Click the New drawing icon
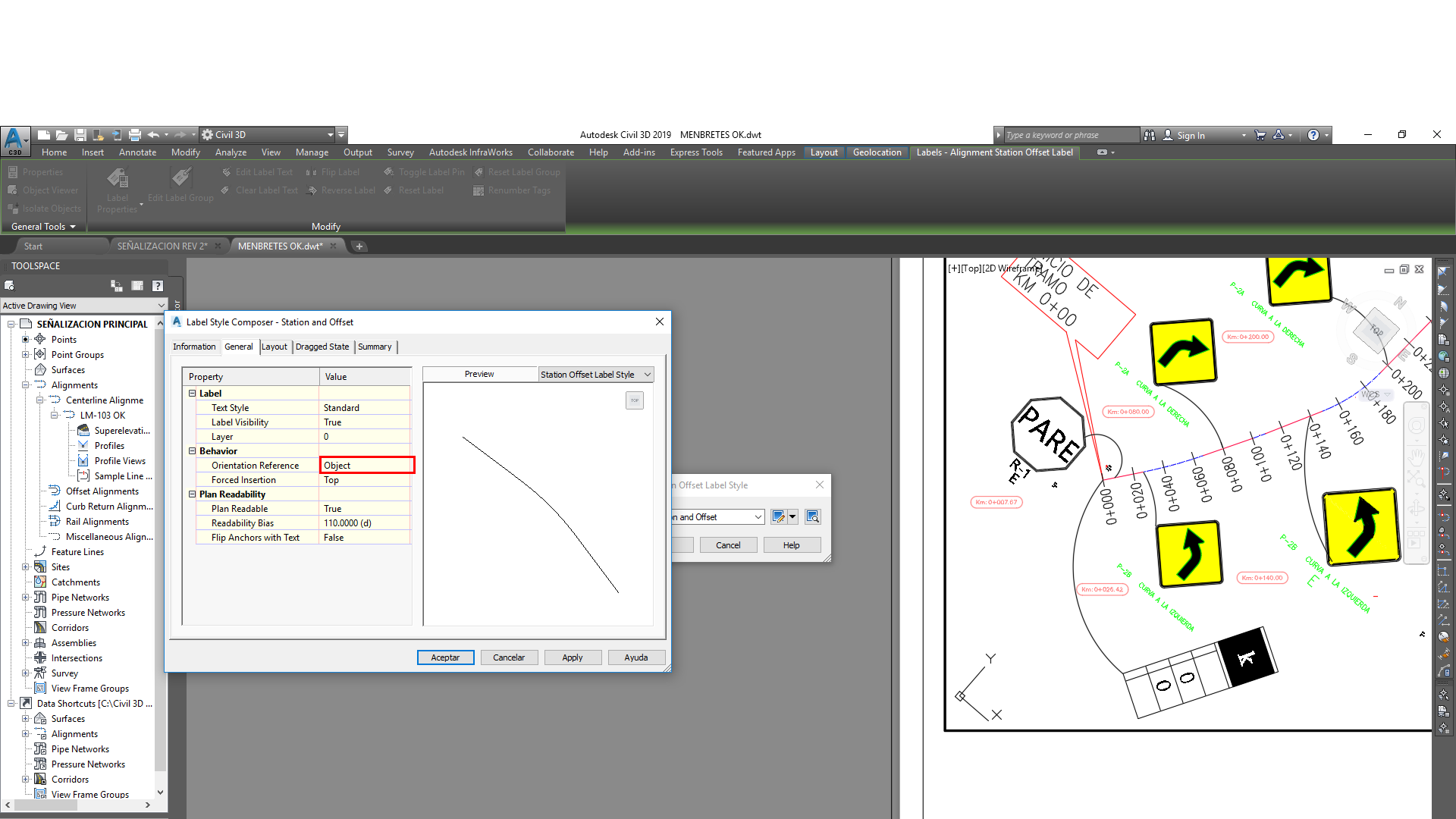 coord(43,134)
